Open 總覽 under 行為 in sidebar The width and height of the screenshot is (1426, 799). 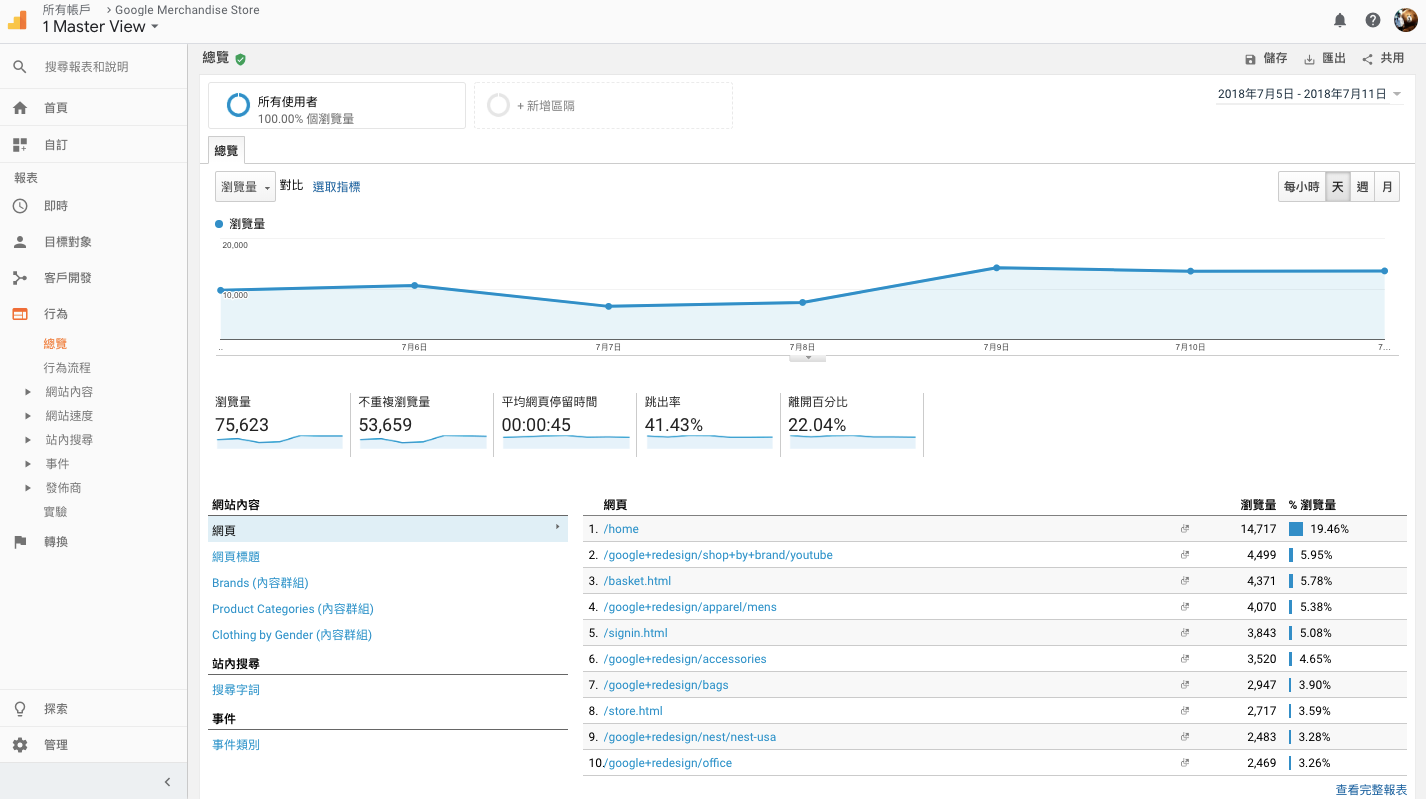56,344
